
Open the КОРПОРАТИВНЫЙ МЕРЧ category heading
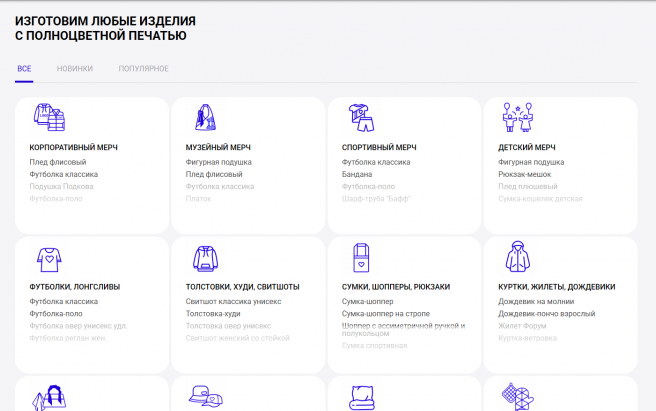pyautogui.click(x=74, y=147)
